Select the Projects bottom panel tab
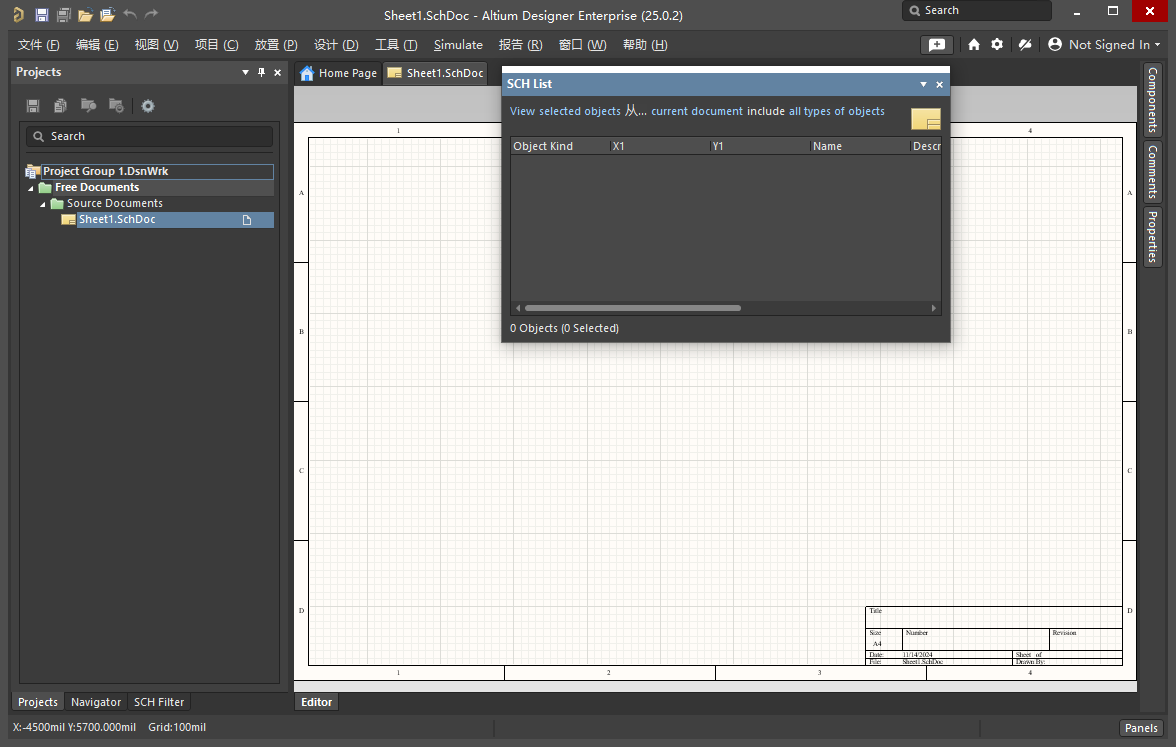The width and height of the screenshot is (1176, 747). 38,702
